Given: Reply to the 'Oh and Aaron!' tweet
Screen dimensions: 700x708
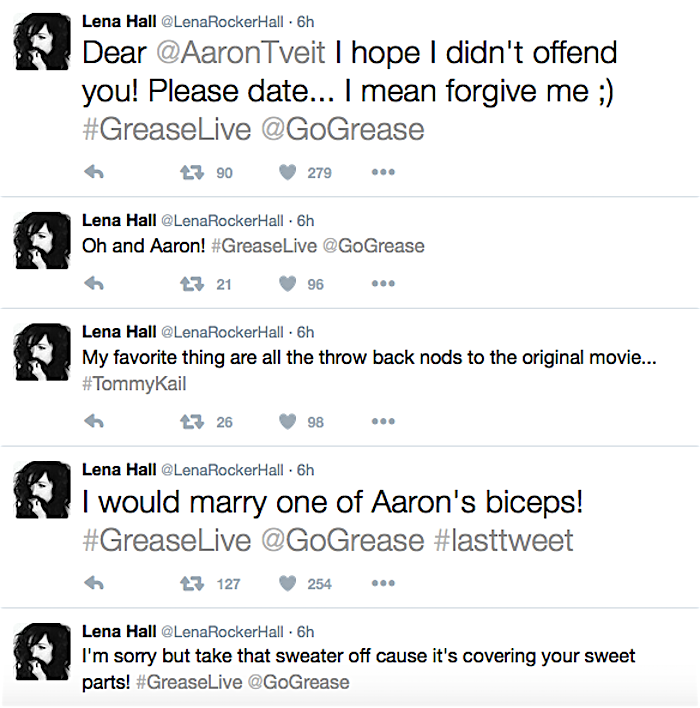Looking at the screenshot, I should 95,284.
